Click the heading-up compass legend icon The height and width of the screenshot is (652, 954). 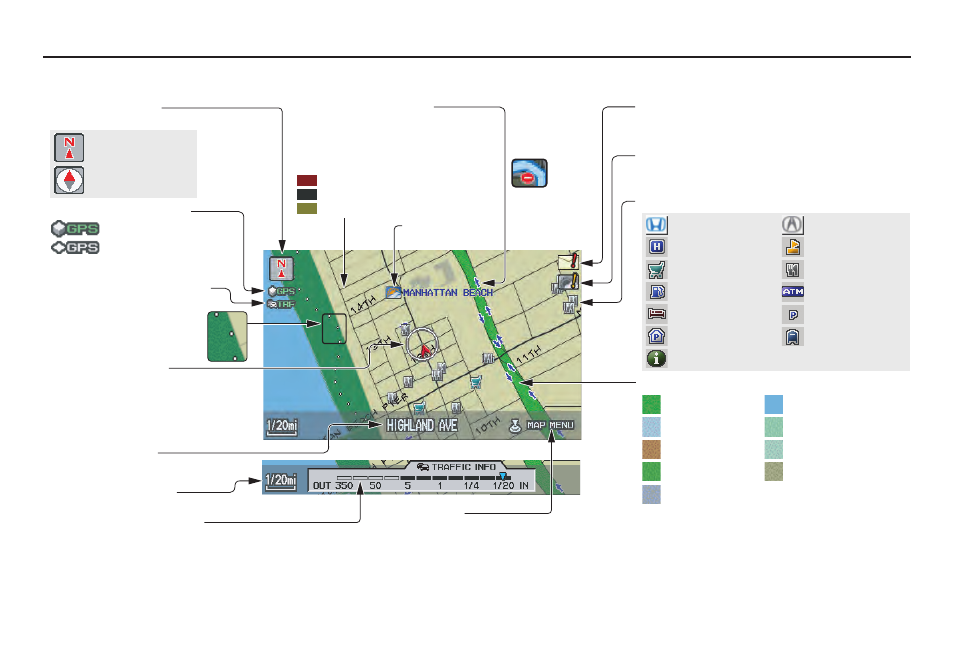coord(69,181)
